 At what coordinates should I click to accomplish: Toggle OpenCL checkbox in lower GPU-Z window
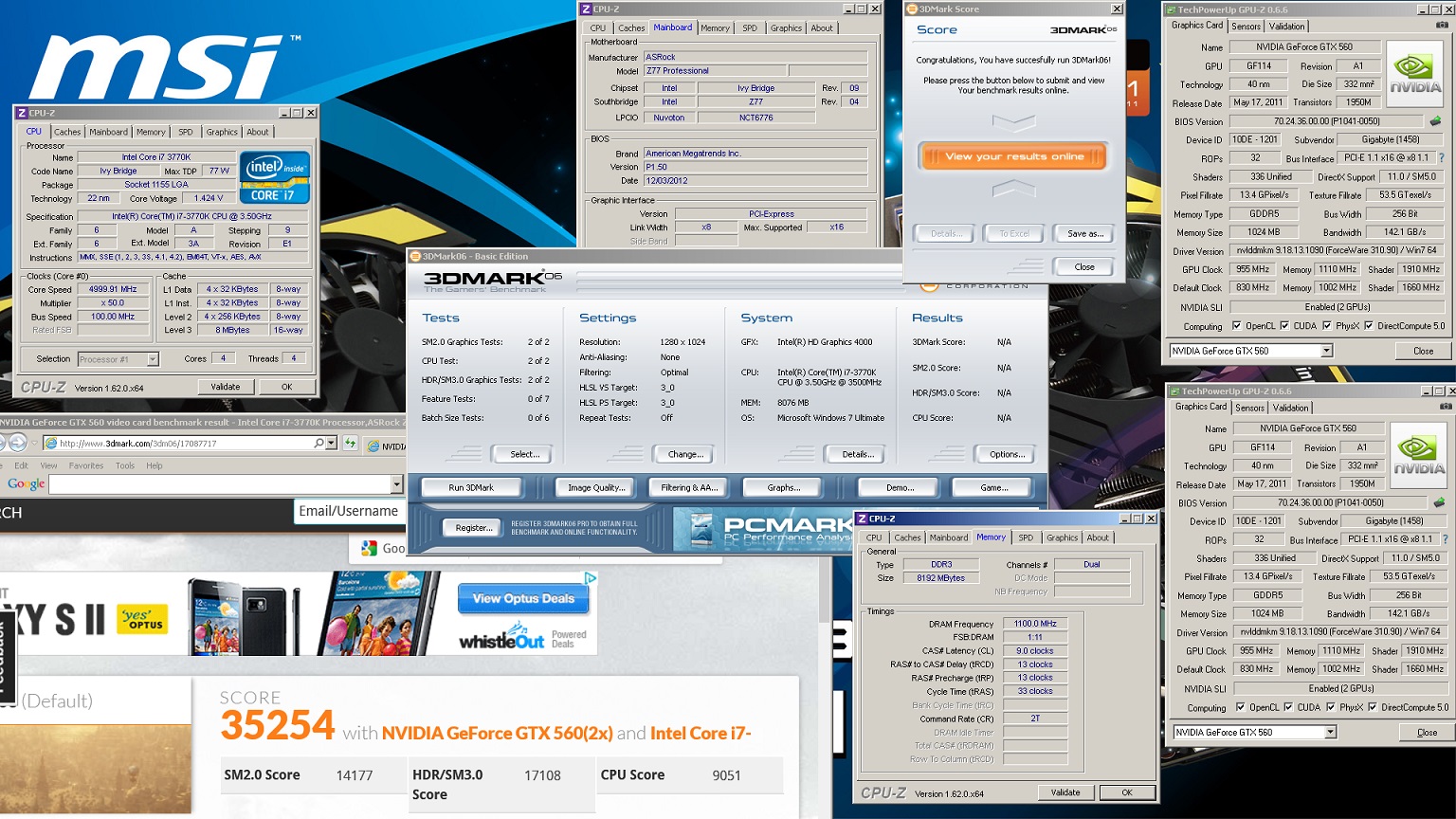pos(1240,707)
